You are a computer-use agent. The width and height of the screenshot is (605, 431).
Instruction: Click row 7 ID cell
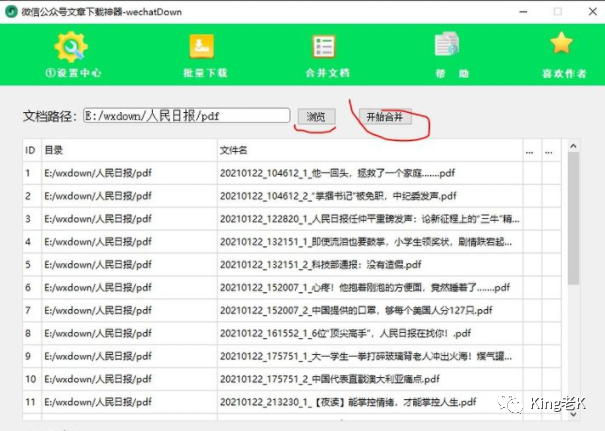tap(32, 310)
